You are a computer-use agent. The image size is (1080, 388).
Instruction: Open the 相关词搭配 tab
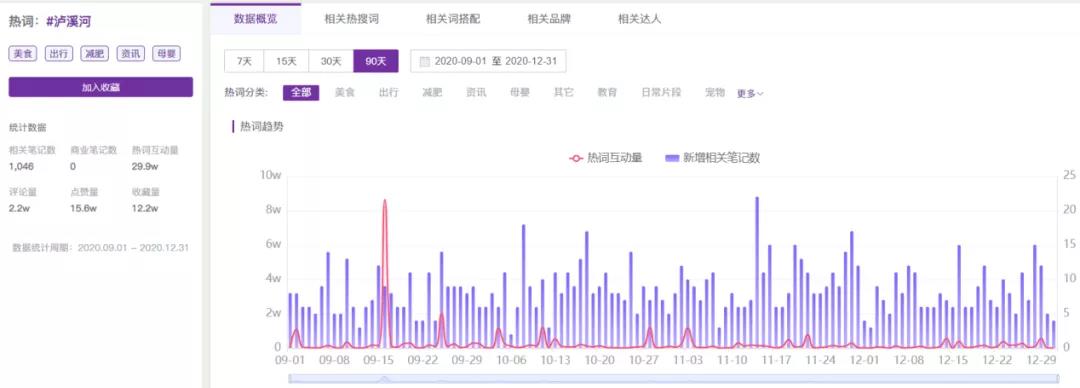[x=453, y=19]
